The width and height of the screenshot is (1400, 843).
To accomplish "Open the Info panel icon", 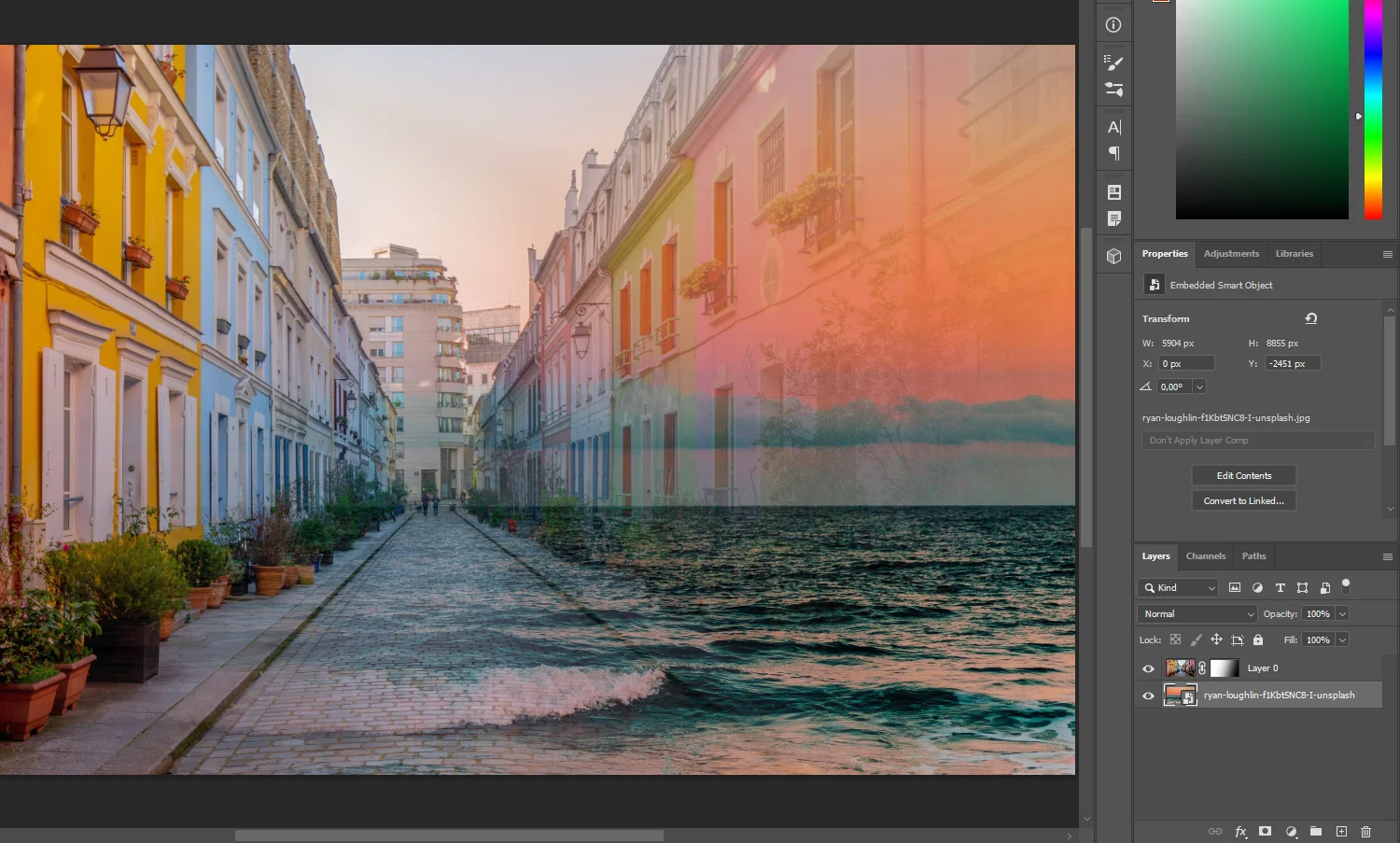I will point(1113,25).
